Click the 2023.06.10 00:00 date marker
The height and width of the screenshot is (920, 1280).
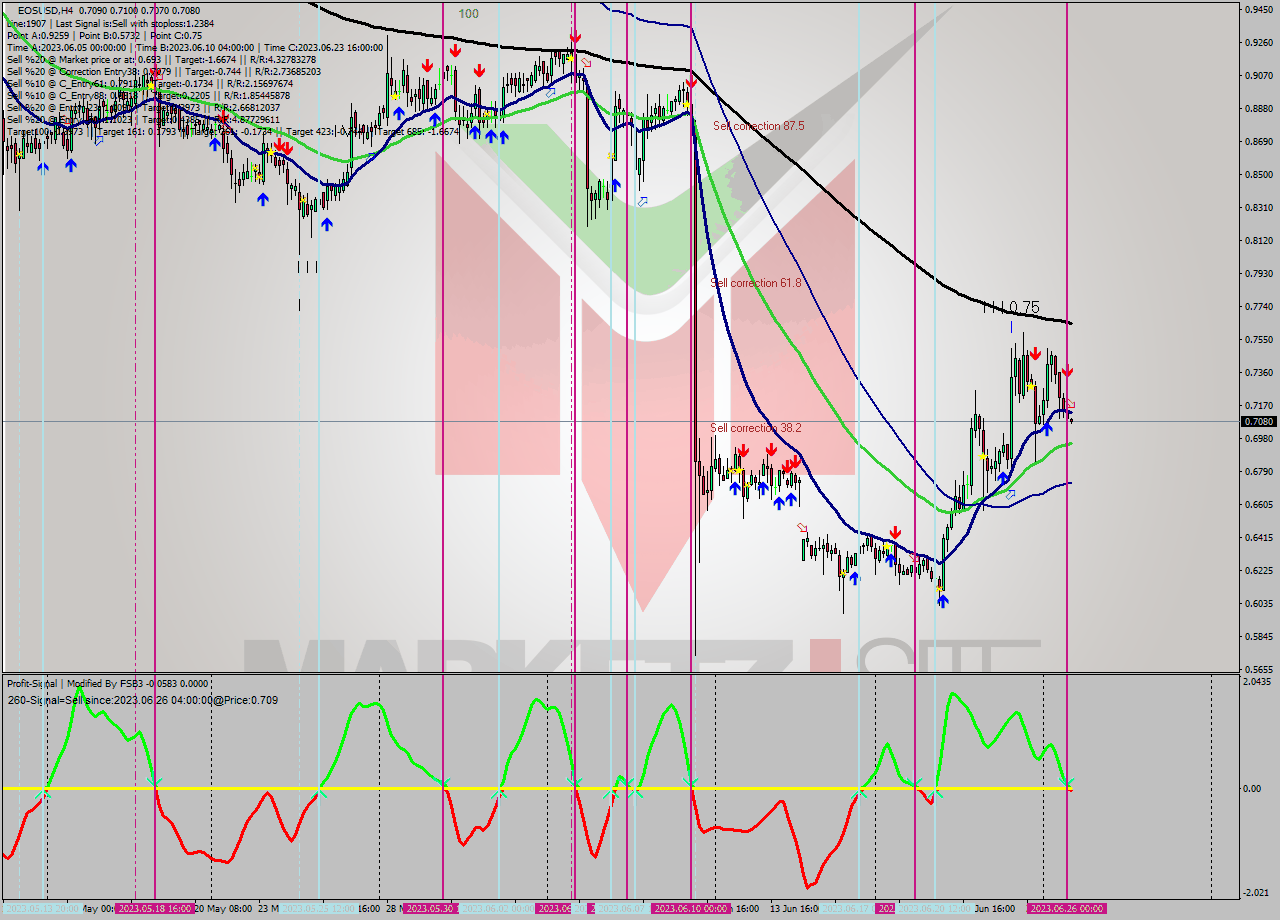(690, 909)
